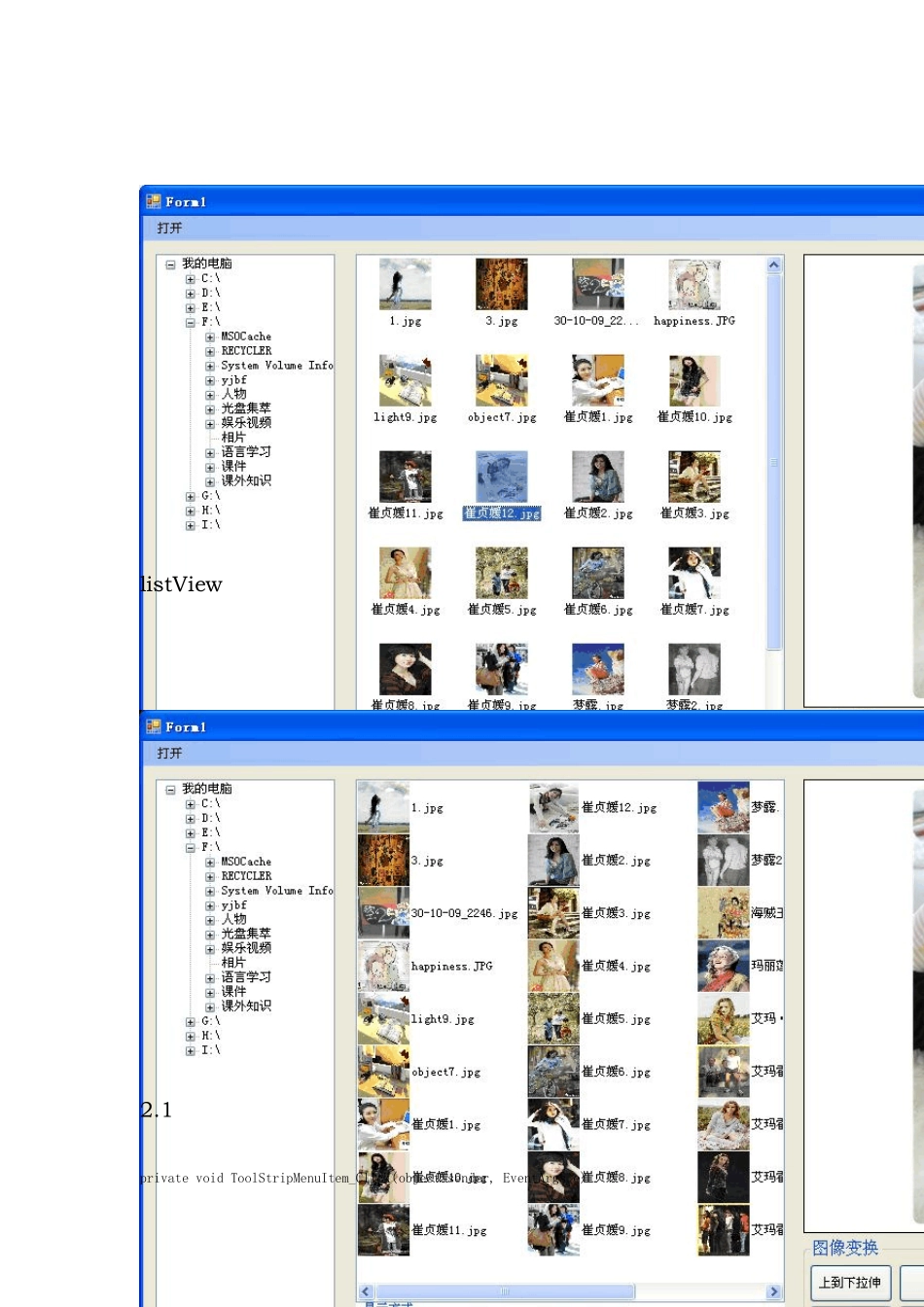Click the Form1 title icon of upper window
The width and height of the screenshot is (924, 1307).
[x=153, y=201]
